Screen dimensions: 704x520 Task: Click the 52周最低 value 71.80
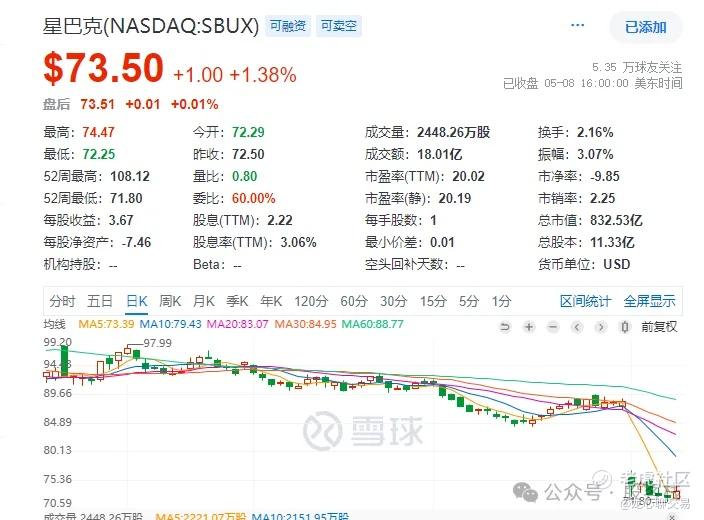click(x=126, y=198)
